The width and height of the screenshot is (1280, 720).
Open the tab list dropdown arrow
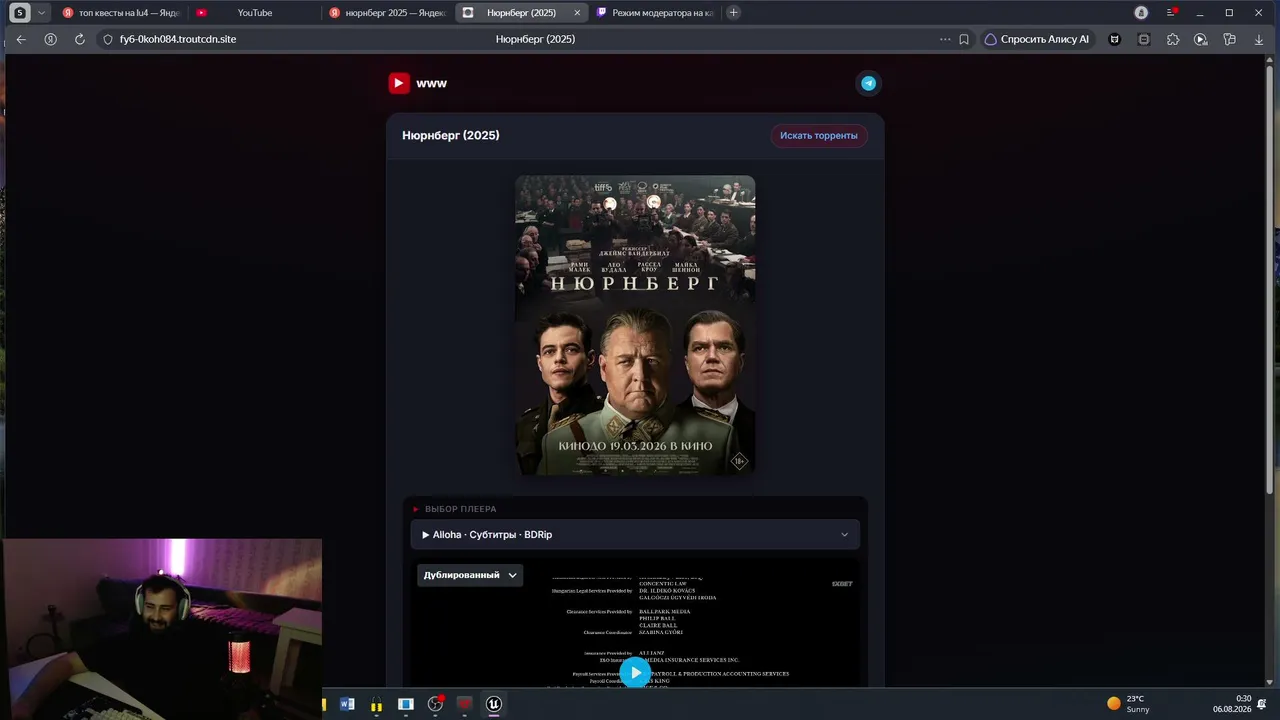42,13
